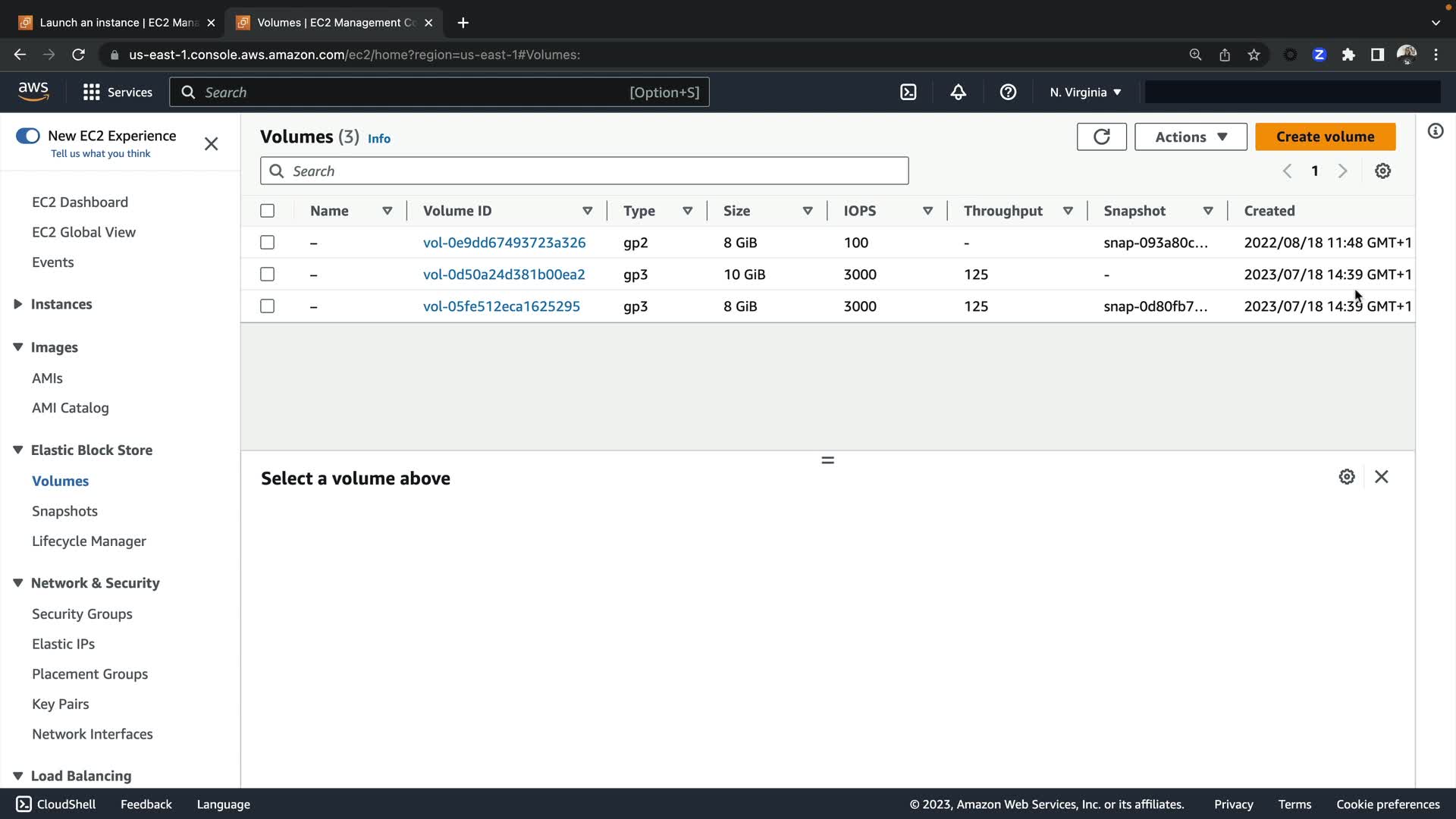Toggle the New EC2 Experience switch
Image resolution: width=1456 pixels, height=819 pixels.
28,136
